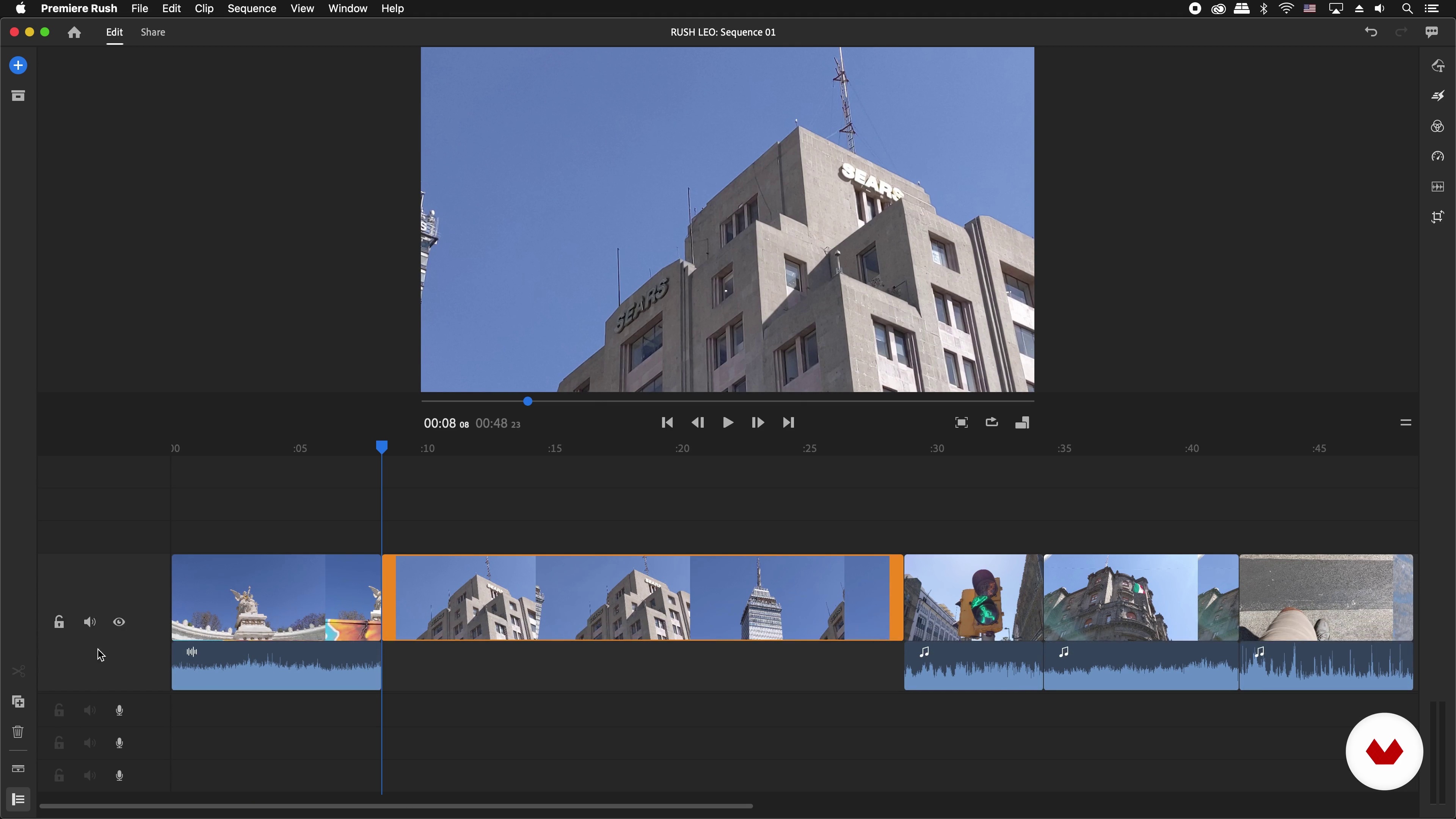
Task: Jump to the next edit point
Action: [x=789, y=423]
